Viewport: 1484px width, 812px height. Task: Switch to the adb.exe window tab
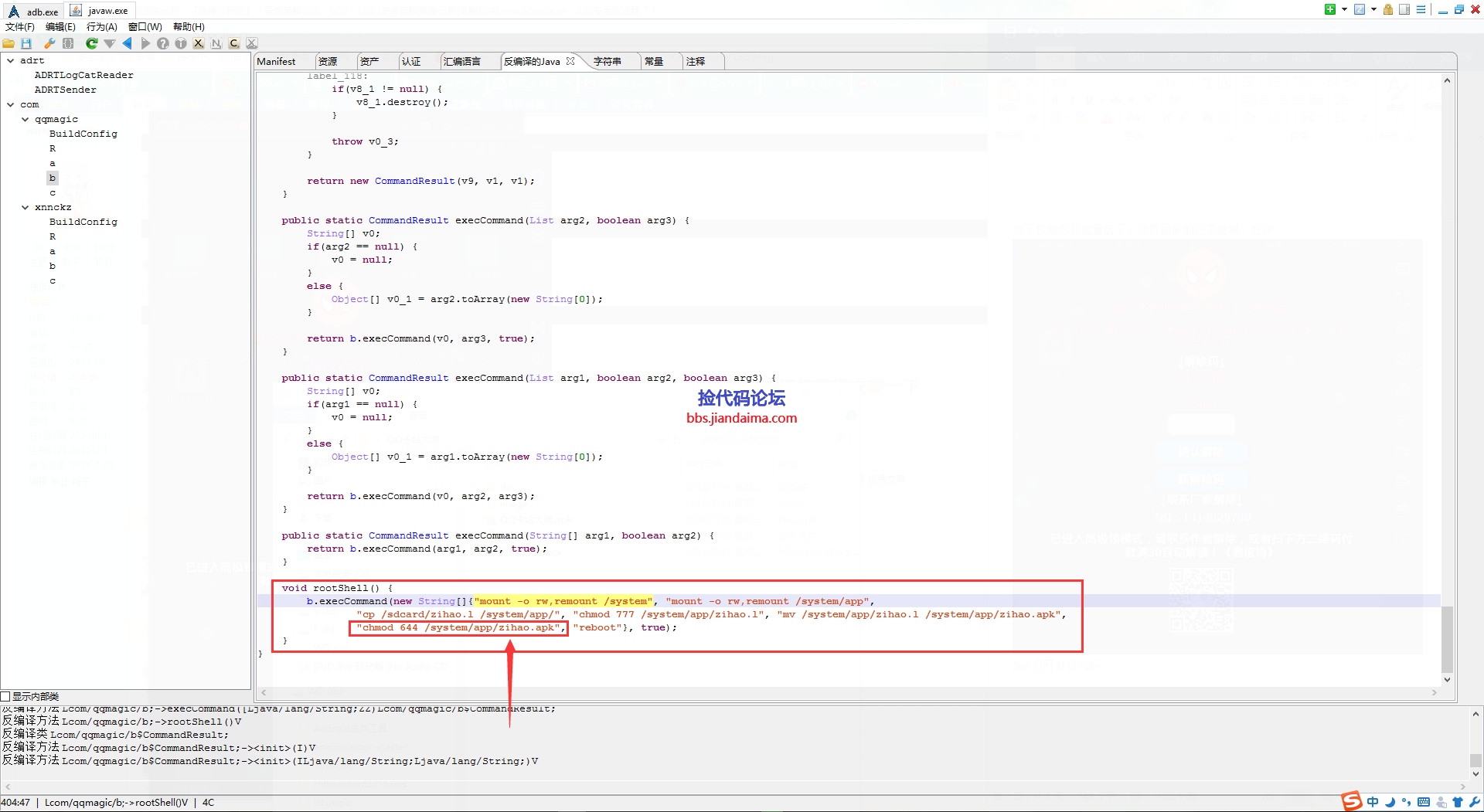coord(34,11)
